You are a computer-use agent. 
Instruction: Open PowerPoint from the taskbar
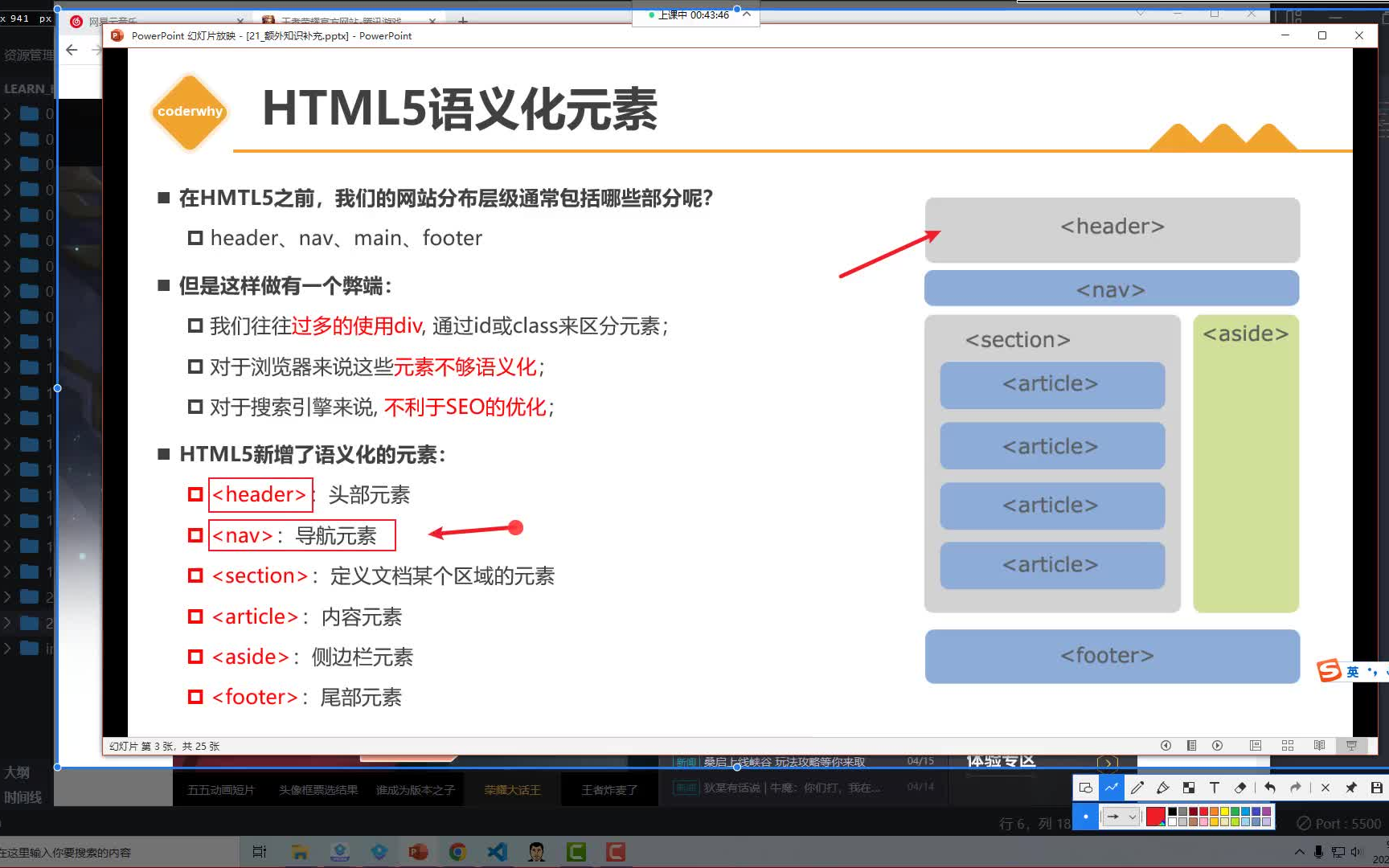418,852
